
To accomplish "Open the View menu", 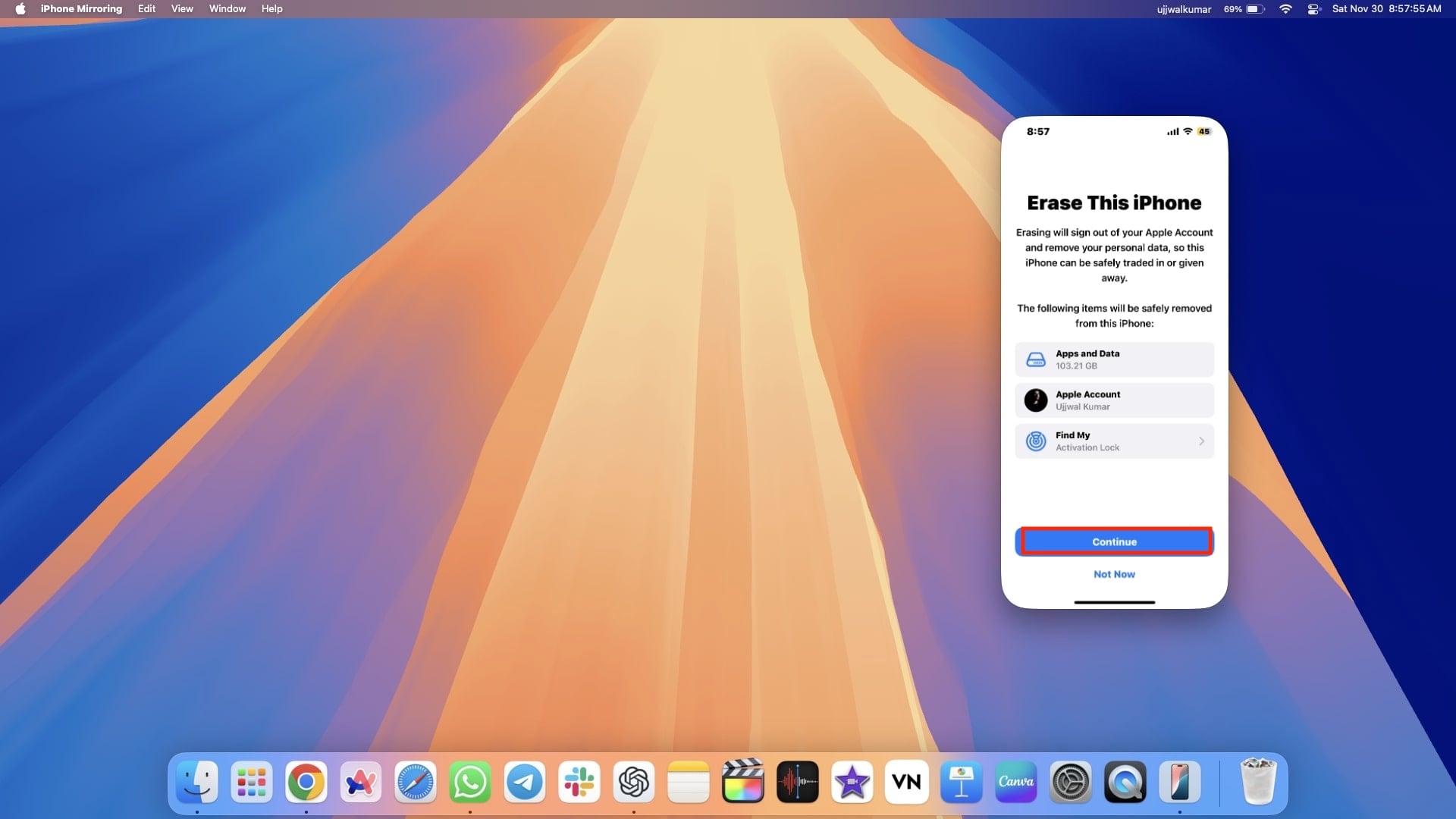I will (181, 9).
